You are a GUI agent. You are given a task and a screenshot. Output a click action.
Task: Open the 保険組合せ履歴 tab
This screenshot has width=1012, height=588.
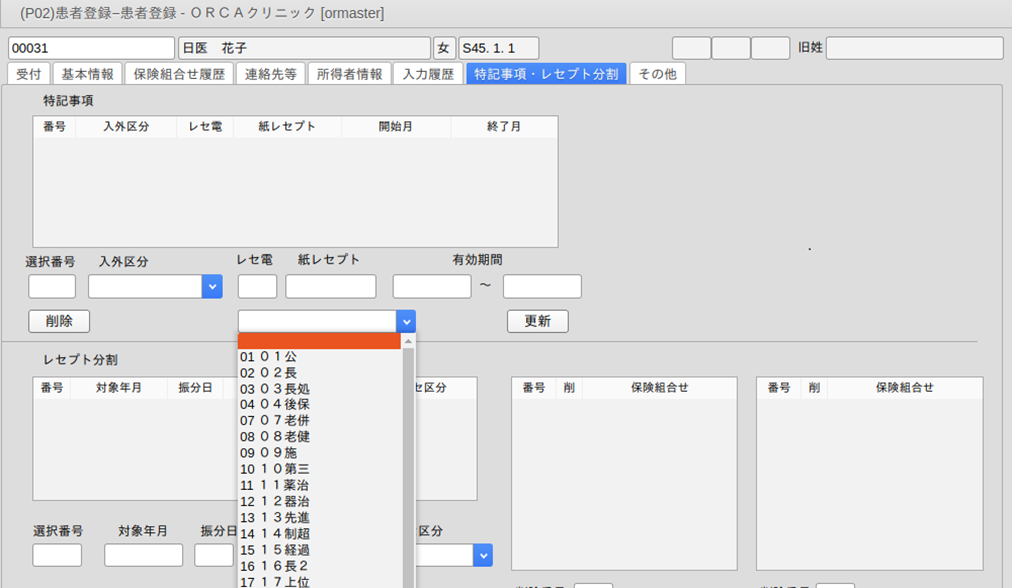[179, 74]
